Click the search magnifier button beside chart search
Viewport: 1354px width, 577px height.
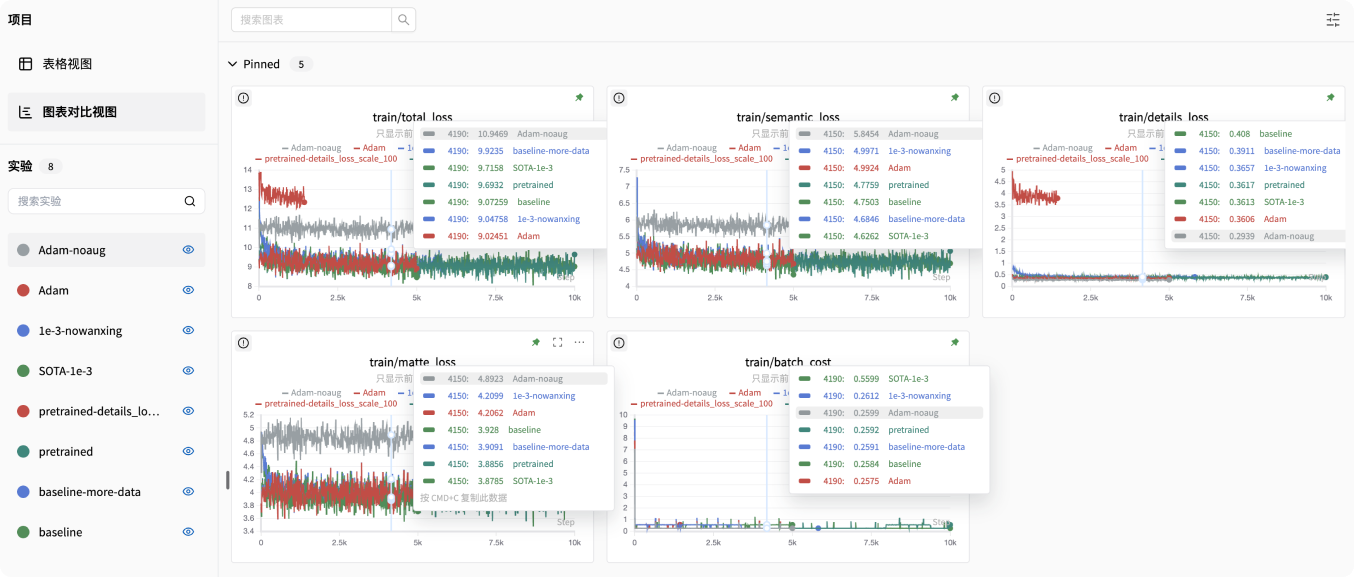pyautogui.click(x=403, y=19)
